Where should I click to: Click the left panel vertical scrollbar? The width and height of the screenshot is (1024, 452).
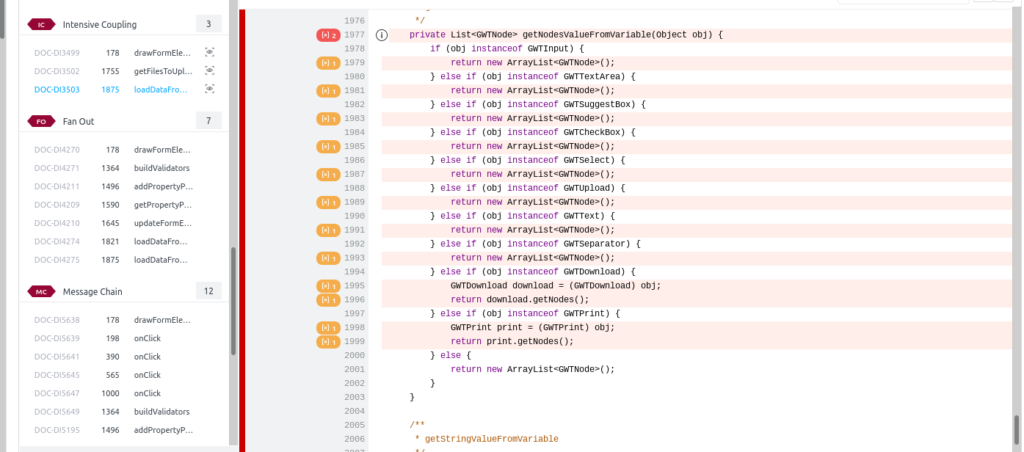233,300
